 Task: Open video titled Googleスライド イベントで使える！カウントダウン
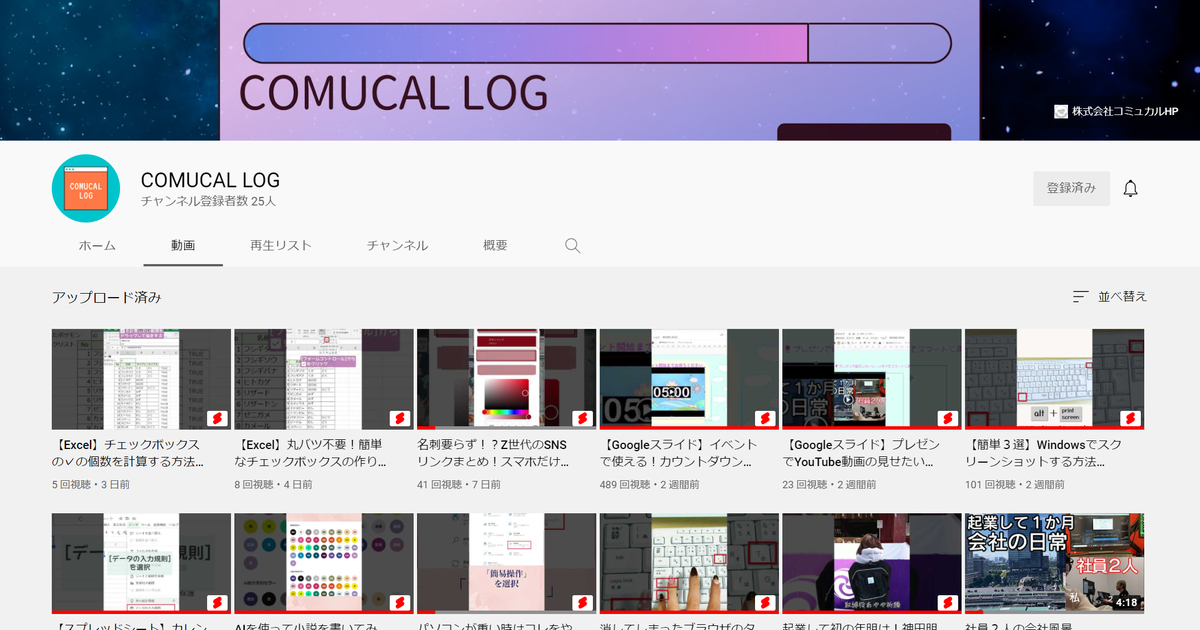pyautogui.click(x=679, y=453)
